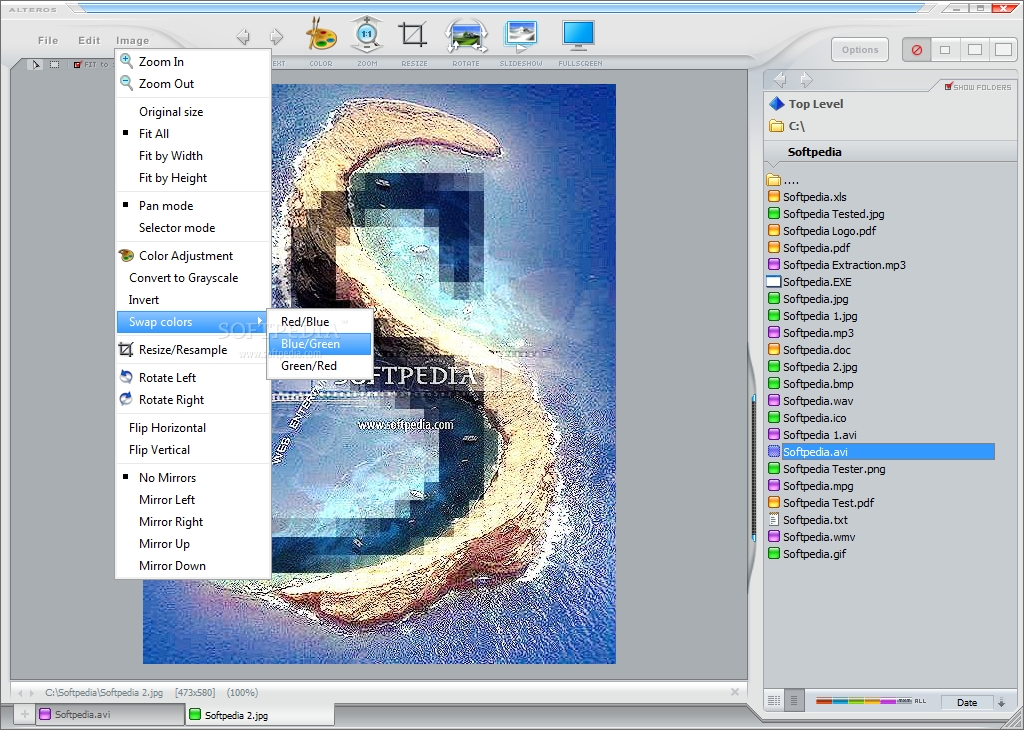The image size is (1024, 730).
Task: Click the ALL file type filter
Action: (x=920, y=701)
